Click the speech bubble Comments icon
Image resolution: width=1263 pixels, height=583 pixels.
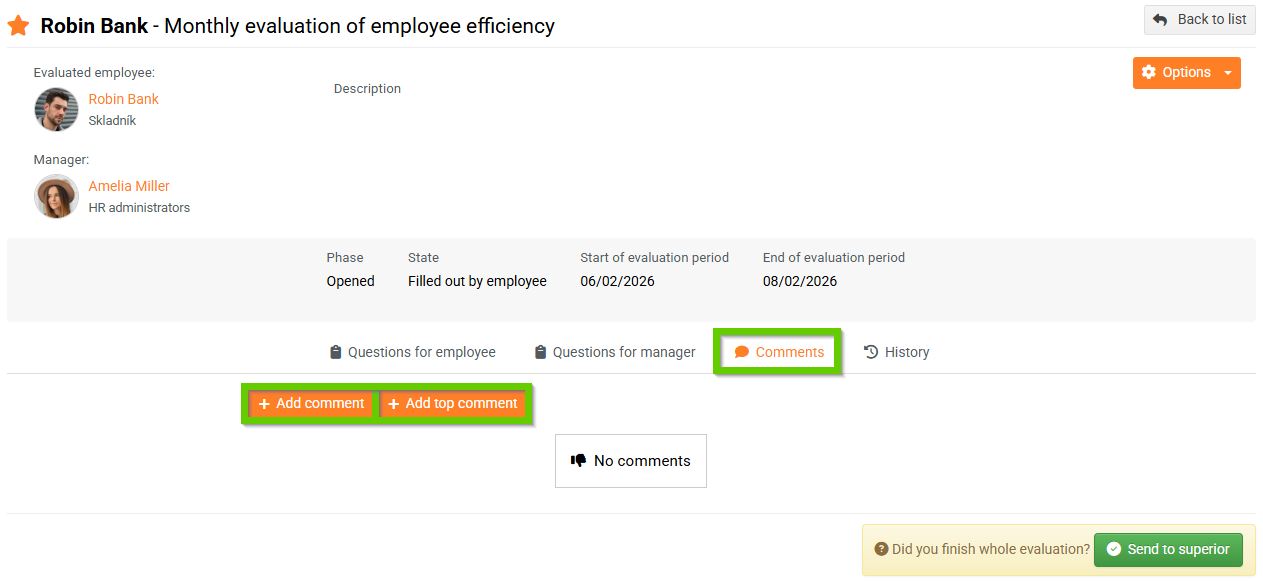pos(741,352)
